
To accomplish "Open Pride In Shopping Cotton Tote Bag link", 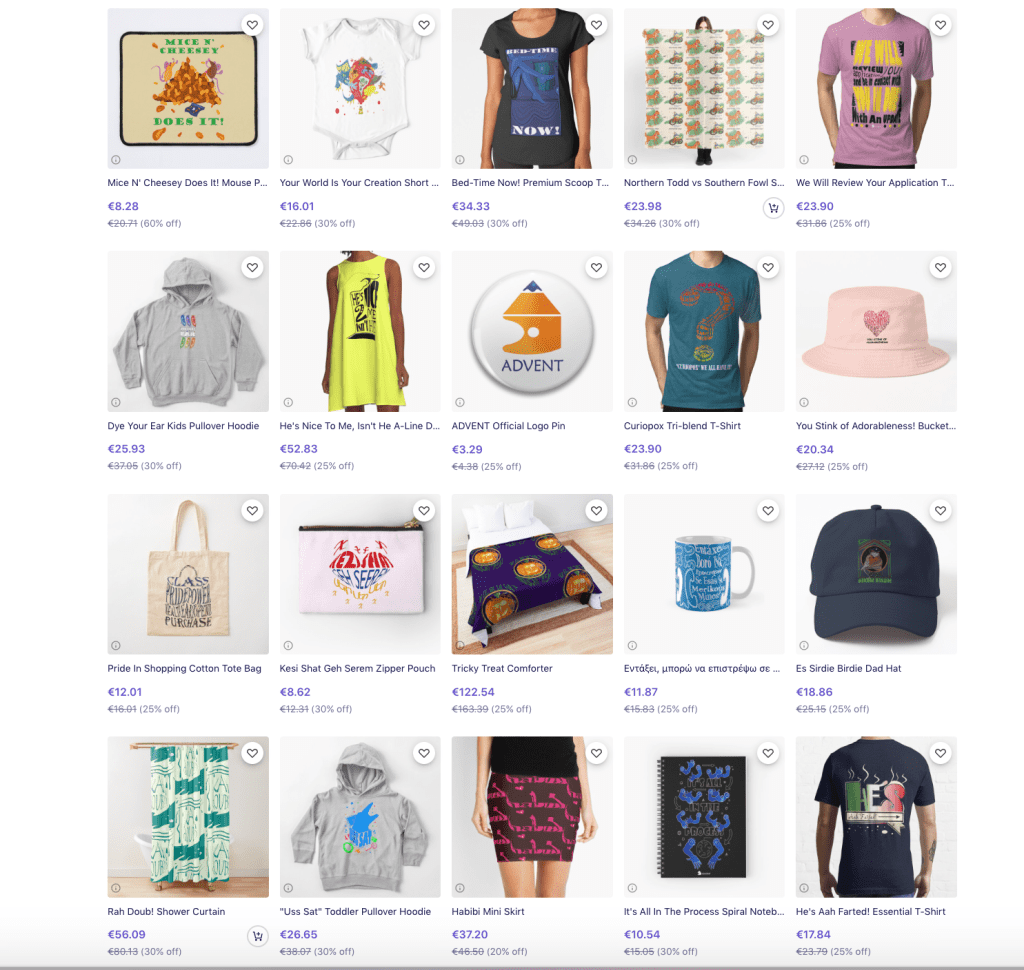I will 184,668.
